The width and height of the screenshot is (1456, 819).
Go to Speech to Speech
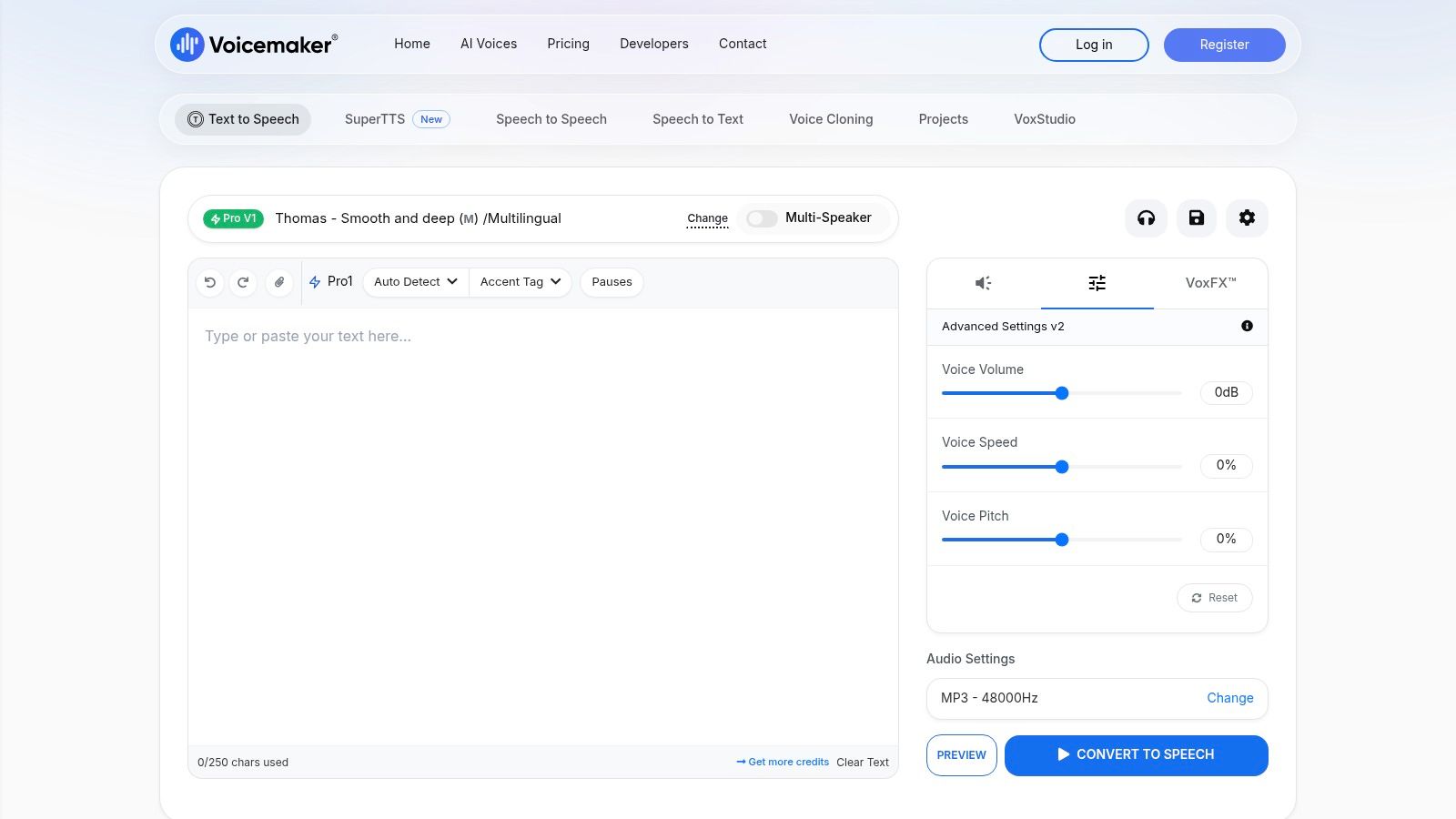click(x=551, y=119)
